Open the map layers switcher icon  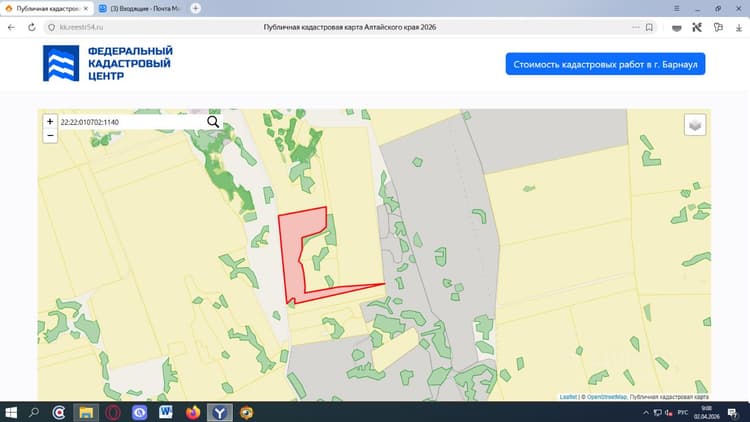pyautogui.click(x=695, y=125)
